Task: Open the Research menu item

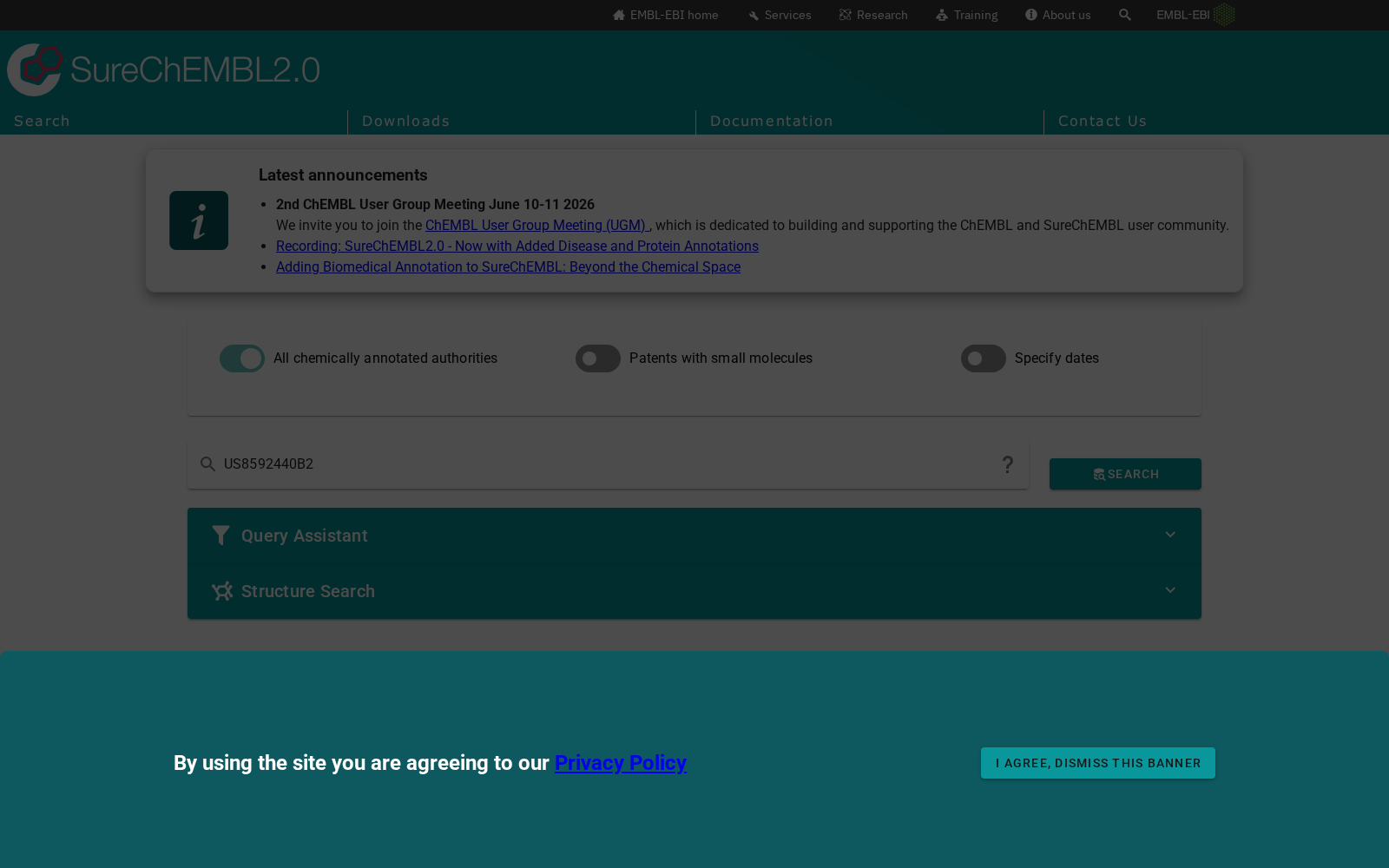Action: (873, 15)
